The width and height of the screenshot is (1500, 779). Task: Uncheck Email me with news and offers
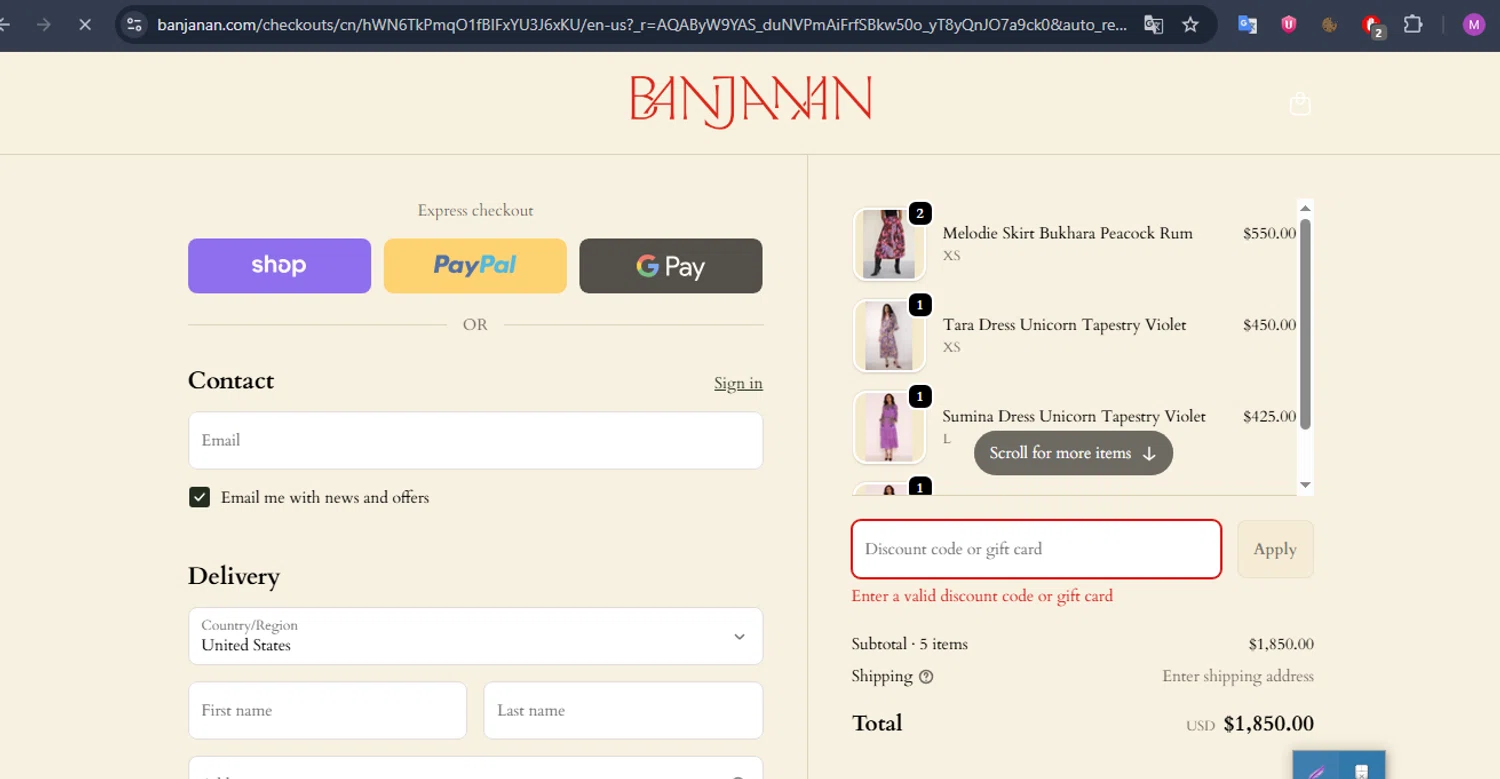199,497
